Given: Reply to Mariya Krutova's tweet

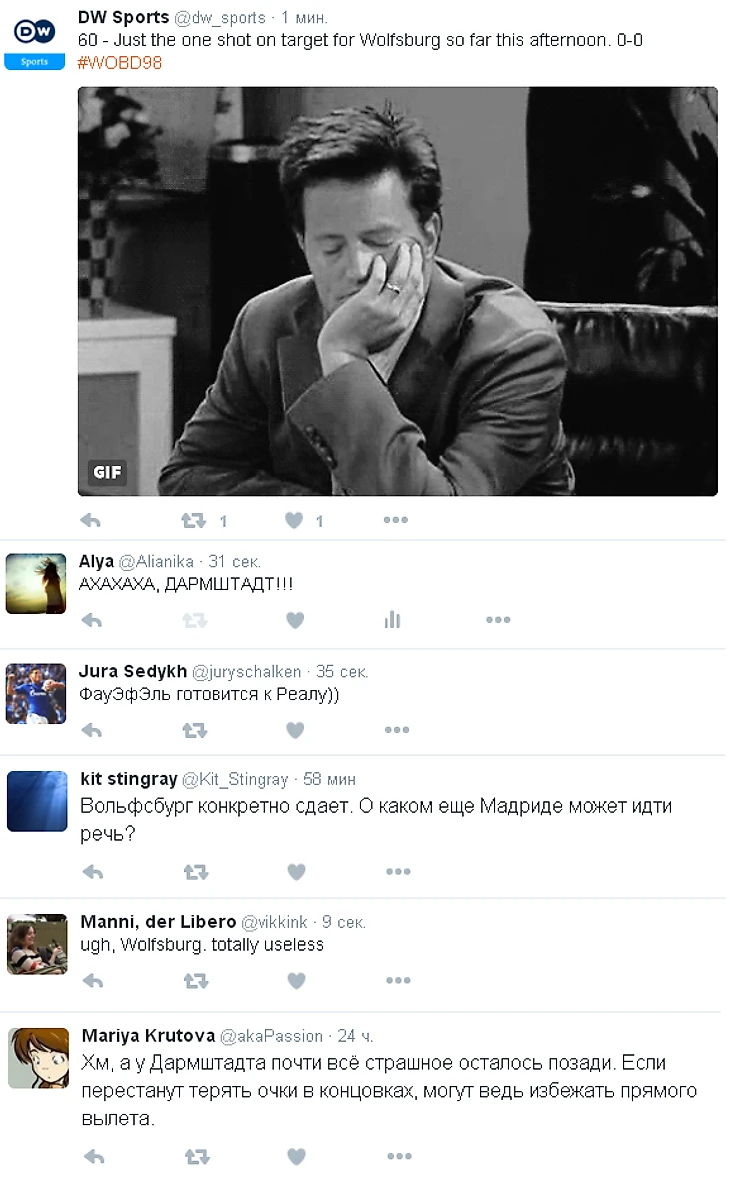Looking at the screenshot, I should 94,1156.
